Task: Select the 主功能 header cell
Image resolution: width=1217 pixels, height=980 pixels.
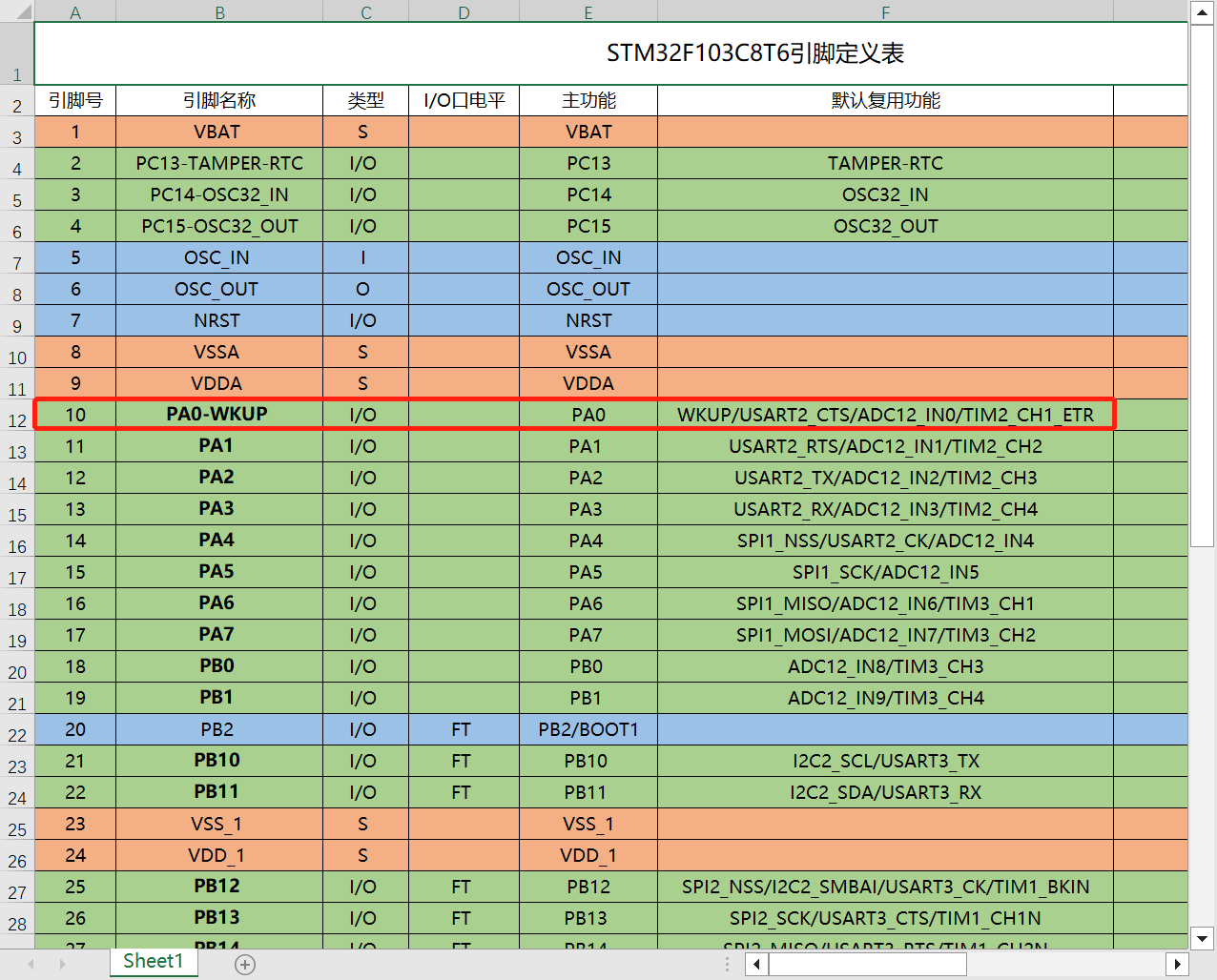Action: tap(588, 100)
